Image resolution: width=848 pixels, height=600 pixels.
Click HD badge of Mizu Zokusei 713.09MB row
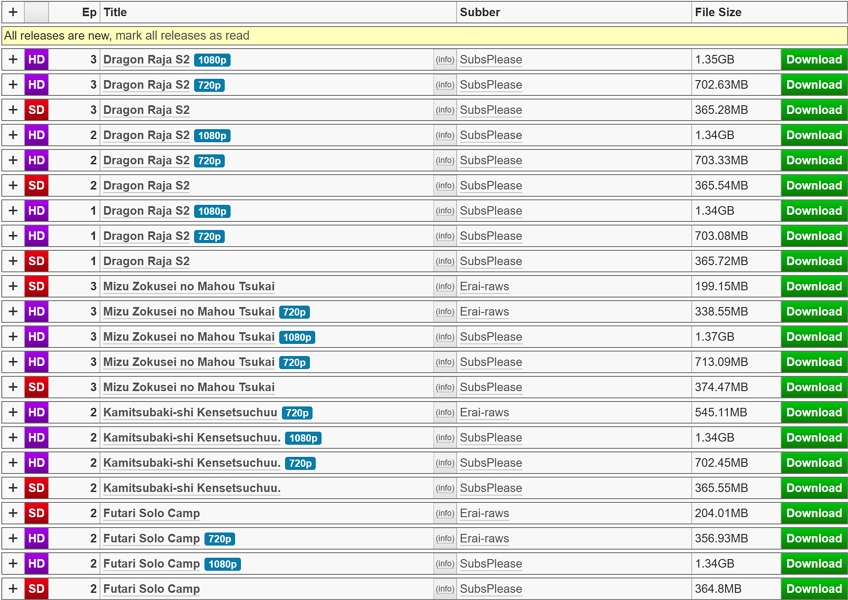[x=36, y=362]
